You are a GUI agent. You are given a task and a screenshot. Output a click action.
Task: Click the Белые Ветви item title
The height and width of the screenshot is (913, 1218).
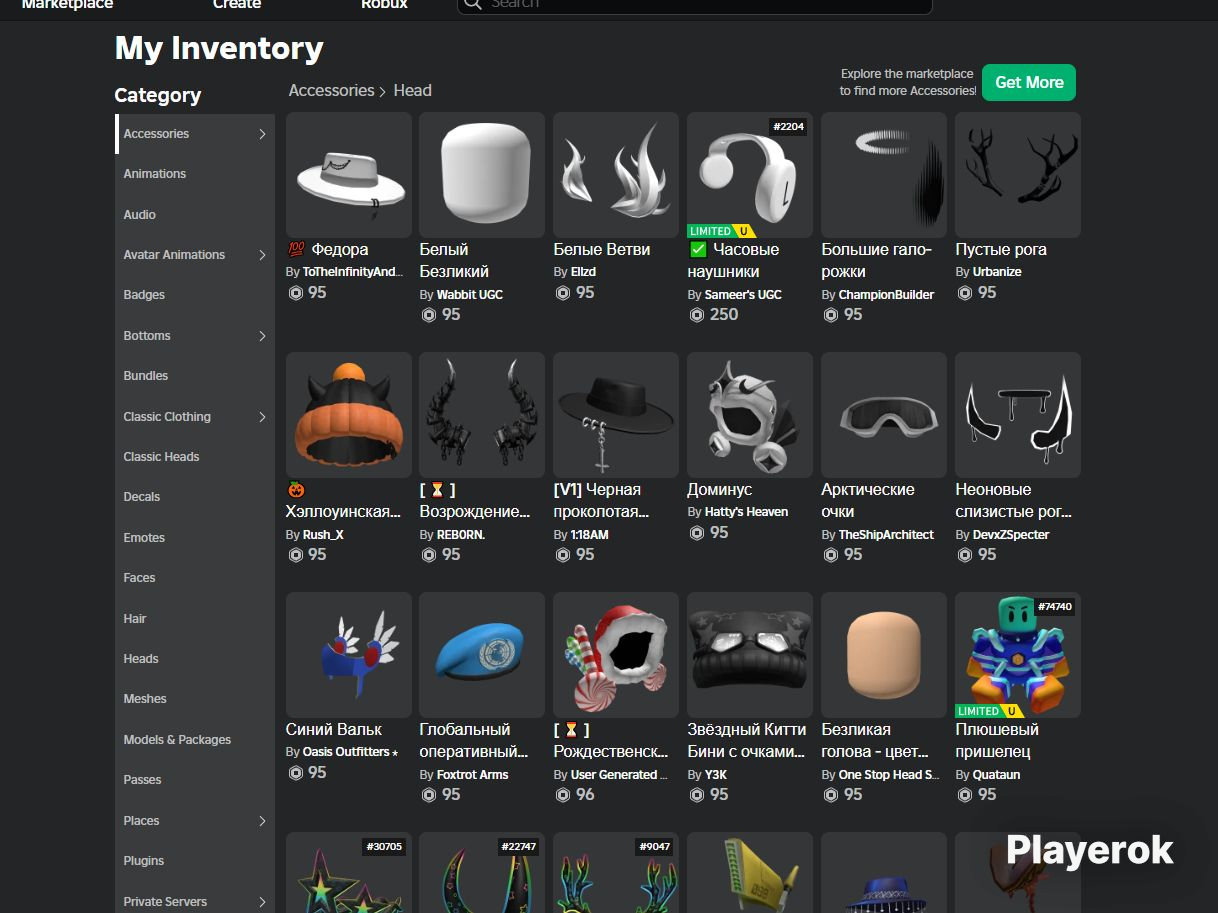pos(602,250)
